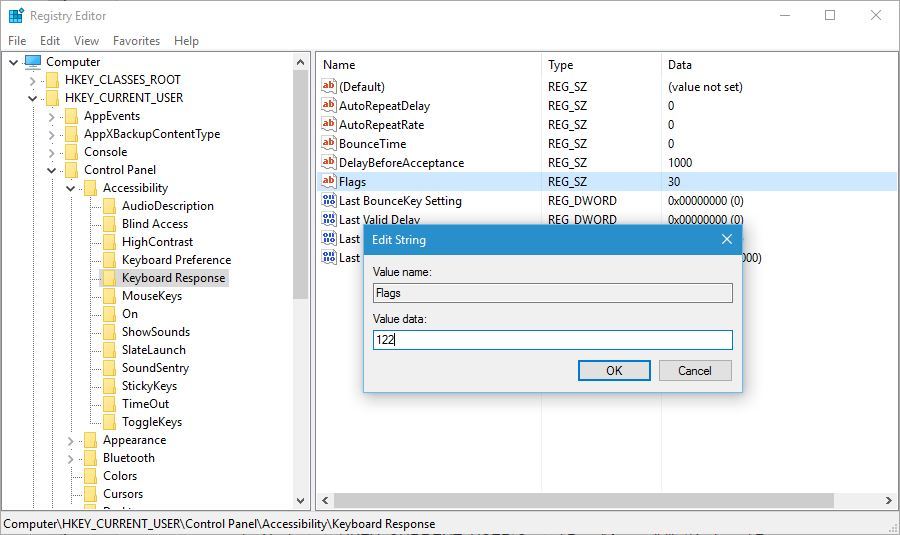Select the On key
The height and width of the screenshot is (535, 900).
coord(130,314)
